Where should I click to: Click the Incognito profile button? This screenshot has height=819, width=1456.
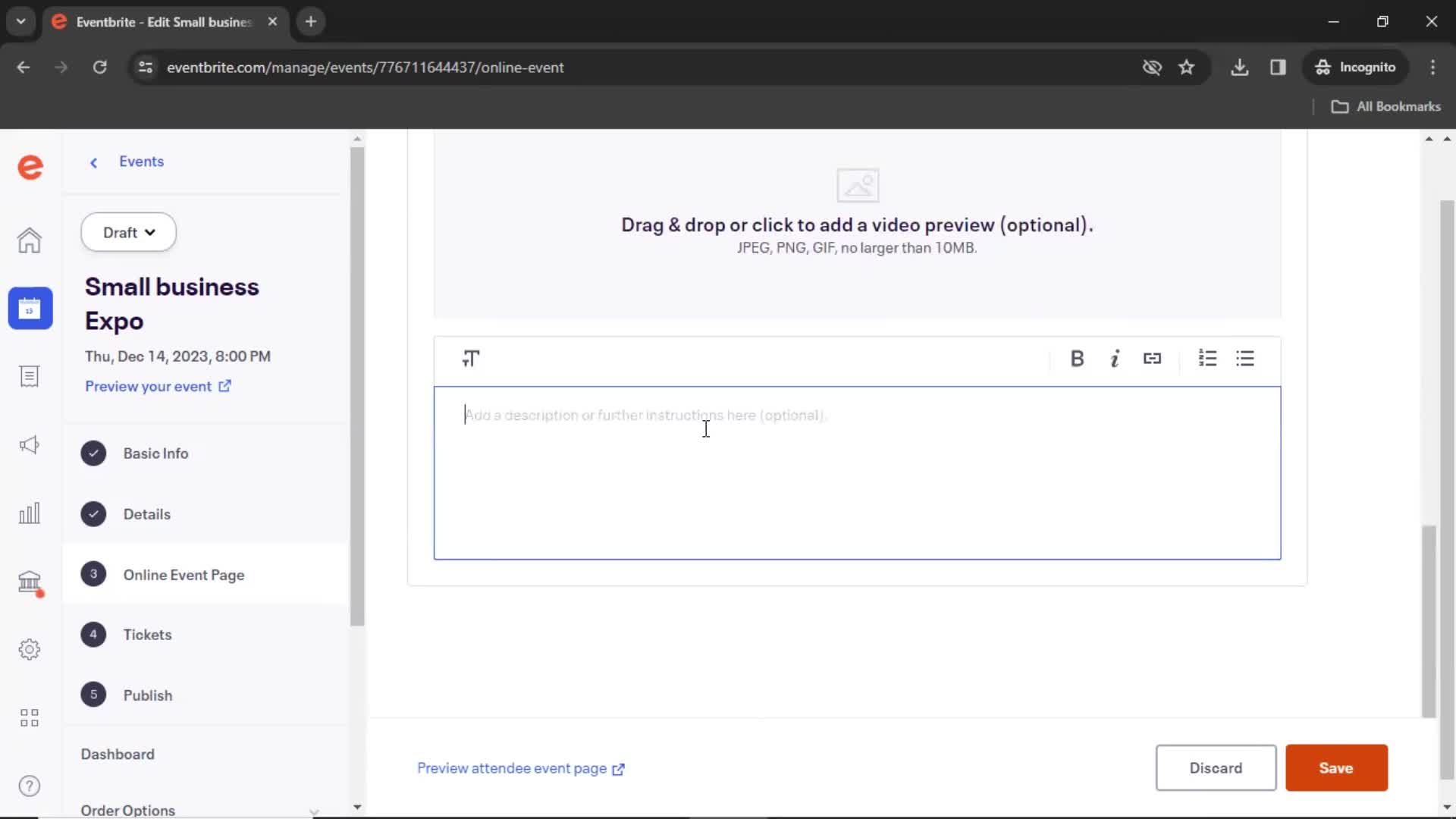point(1355,67)
